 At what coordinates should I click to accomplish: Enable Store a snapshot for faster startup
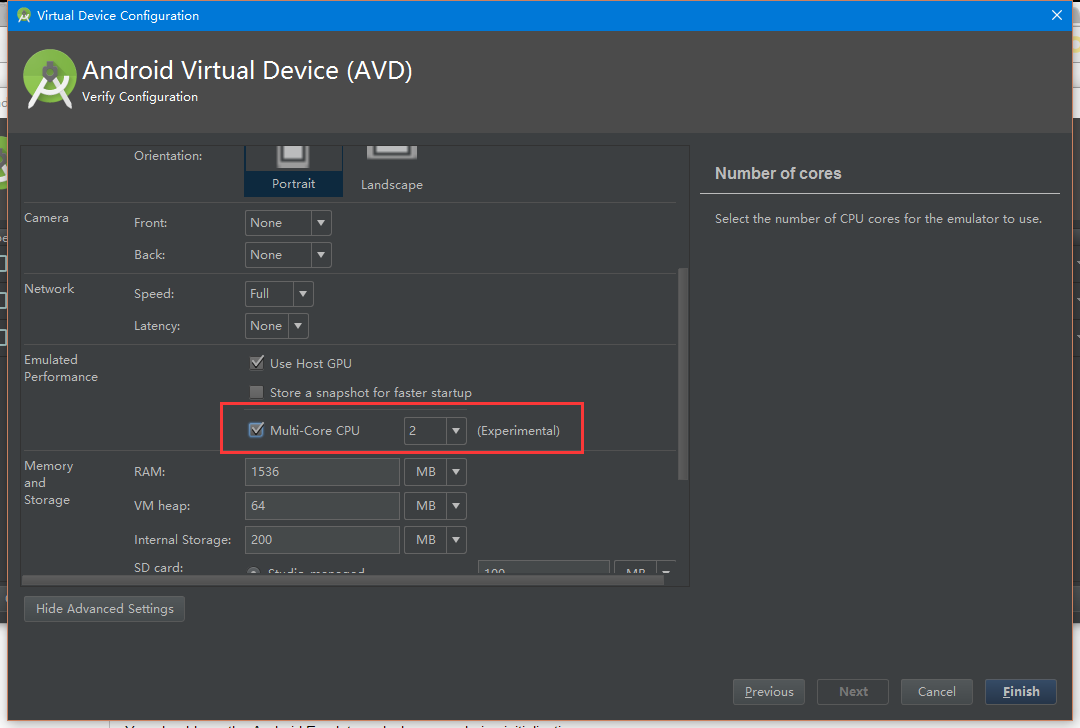257,392
